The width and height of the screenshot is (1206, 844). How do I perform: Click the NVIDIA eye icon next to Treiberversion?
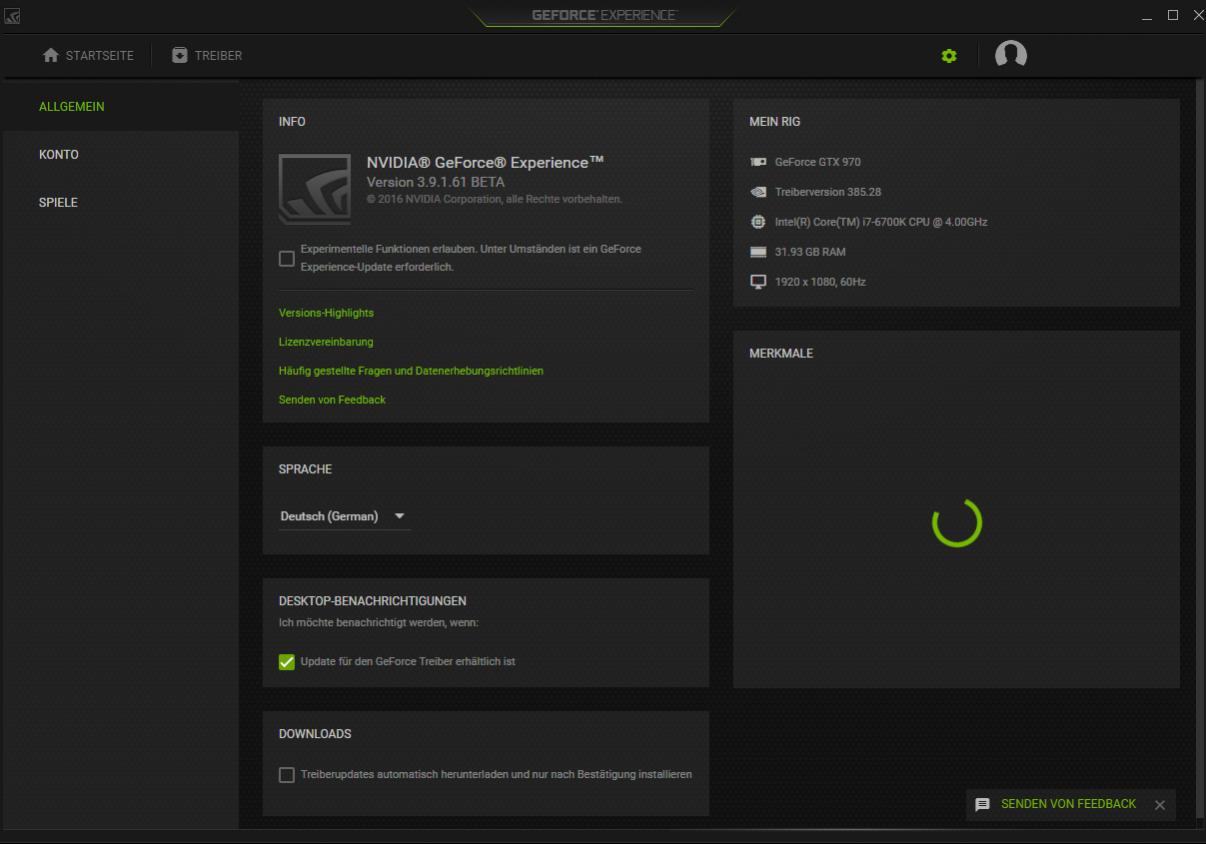tap(758, 192)
